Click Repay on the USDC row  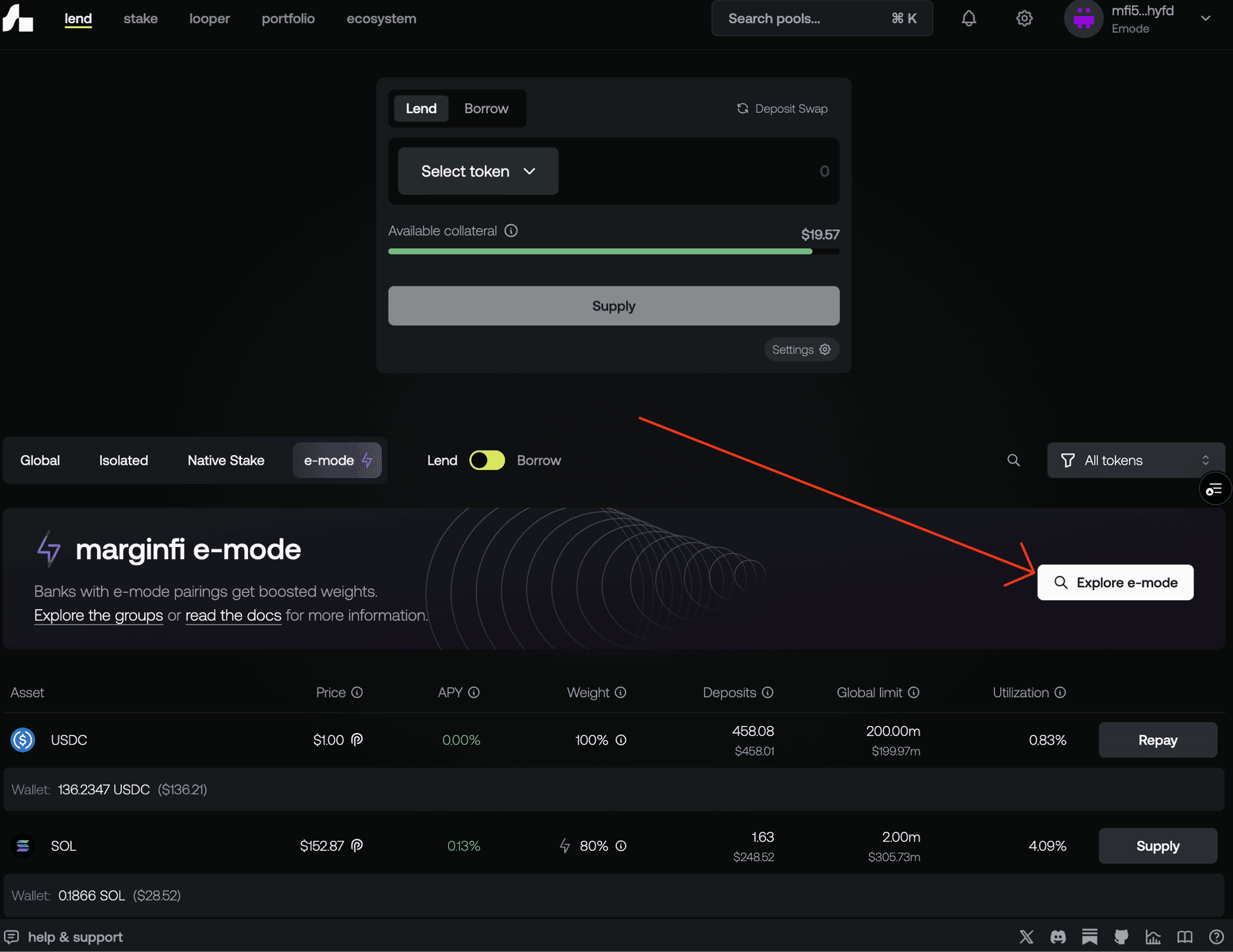tap(1158, 740)
